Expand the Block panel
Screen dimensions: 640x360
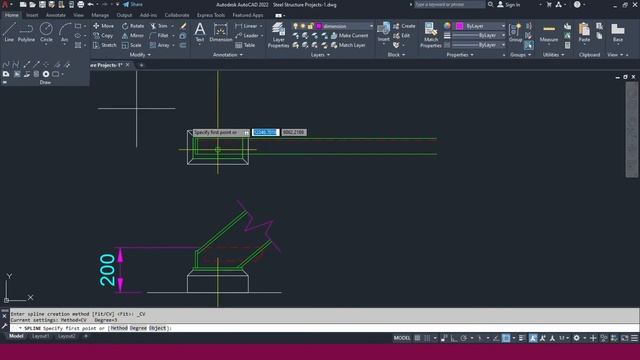pyautogui.click(x=396, y=55)
